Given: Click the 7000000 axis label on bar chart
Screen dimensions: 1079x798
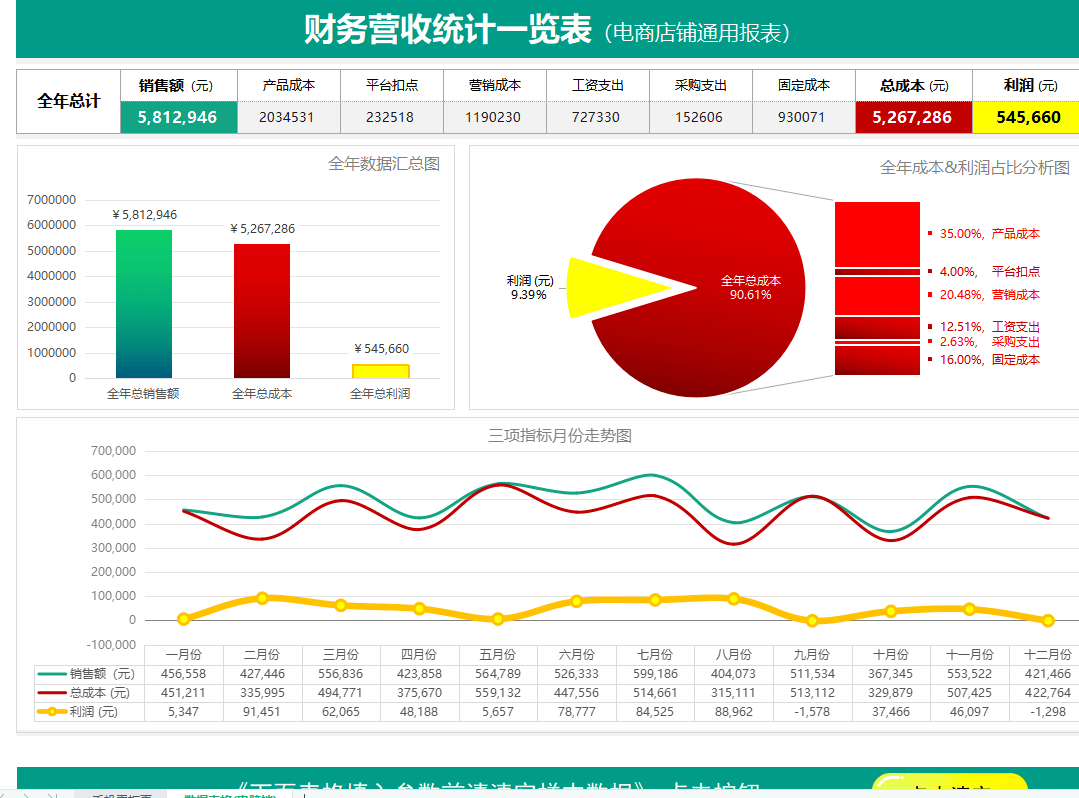Looking at the screenshot, I should pyautogui.click(x=52, y=200).
